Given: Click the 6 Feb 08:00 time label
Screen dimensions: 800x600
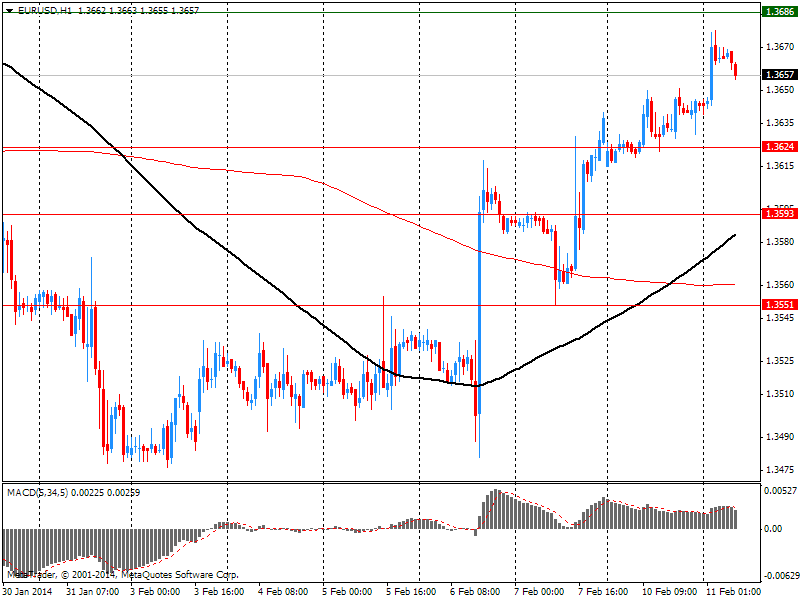Looking at the screenshot, I should coord(476,592).
